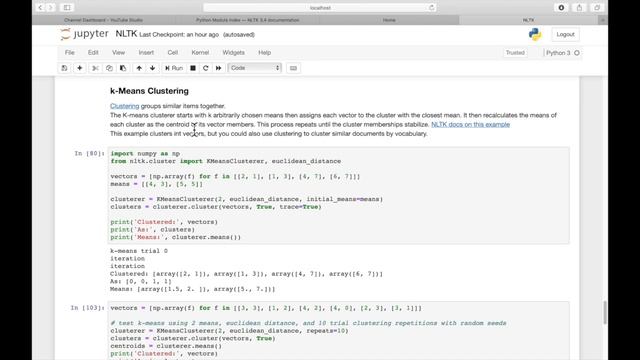The width and height of the screenshot is (640, 360).
Task: Open the Widgets menu
Action: point(233,53)
